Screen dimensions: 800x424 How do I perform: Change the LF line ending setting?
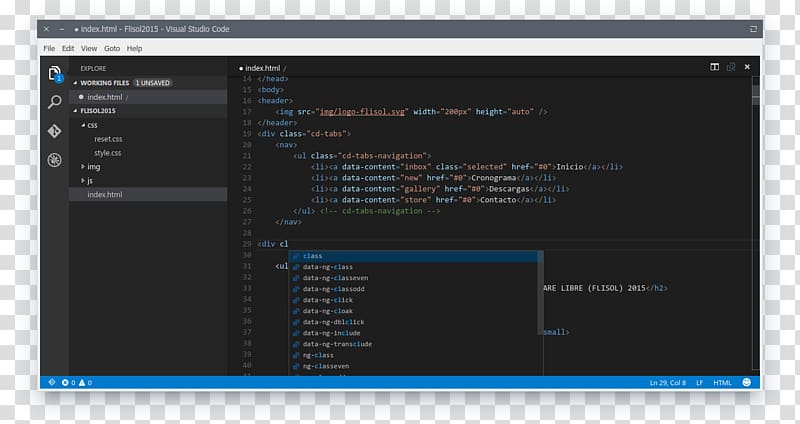pyautogui.click(x=699, y=383)
